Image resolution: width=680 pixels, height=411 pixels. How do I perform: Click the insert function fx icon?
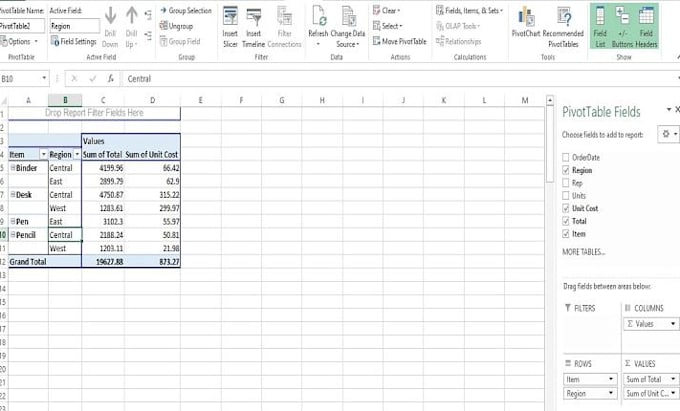point(111,78)
